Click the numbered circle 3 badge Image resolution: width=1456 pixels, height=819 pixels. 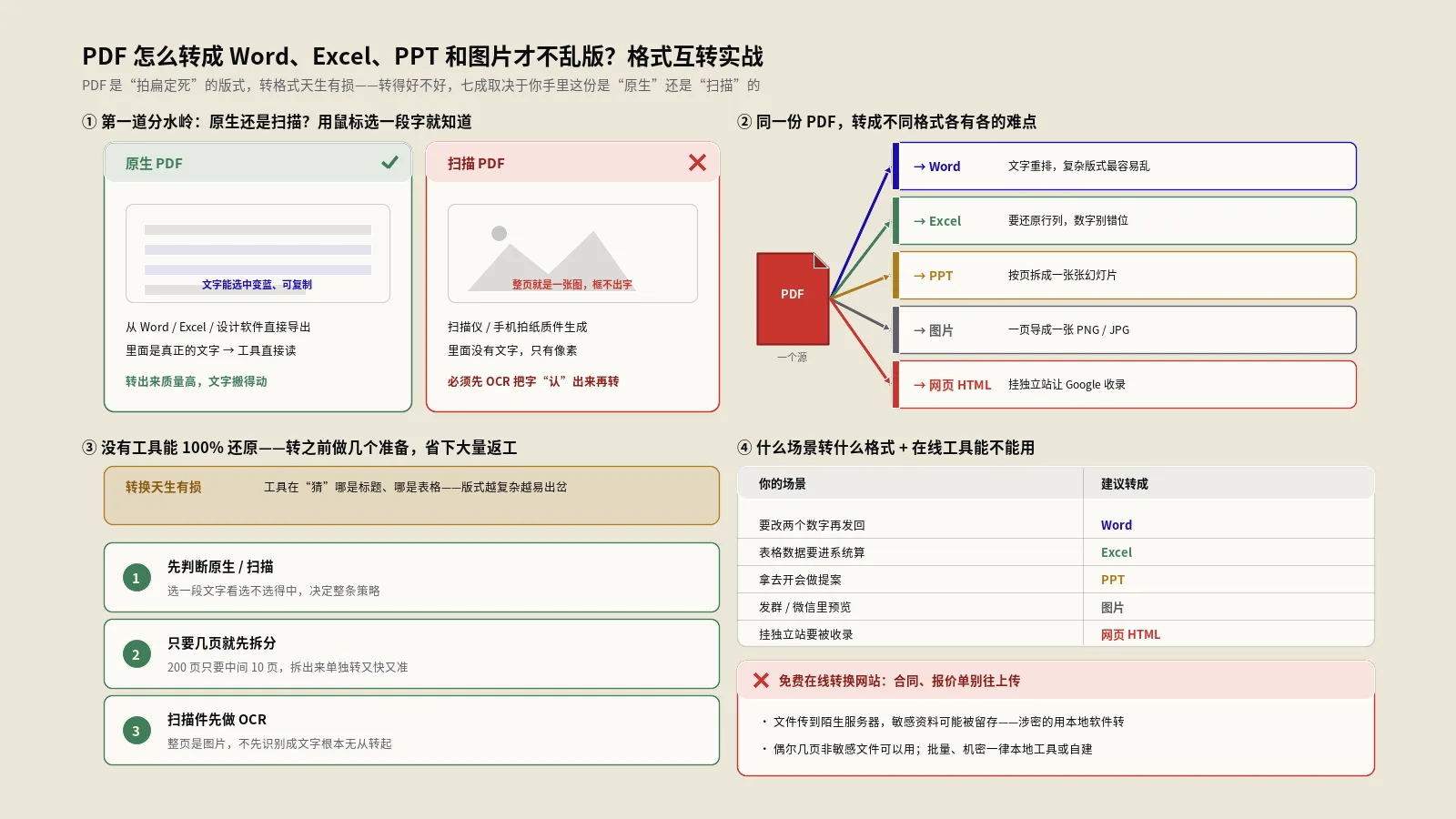pyautogui.click(x=136, y=731)
